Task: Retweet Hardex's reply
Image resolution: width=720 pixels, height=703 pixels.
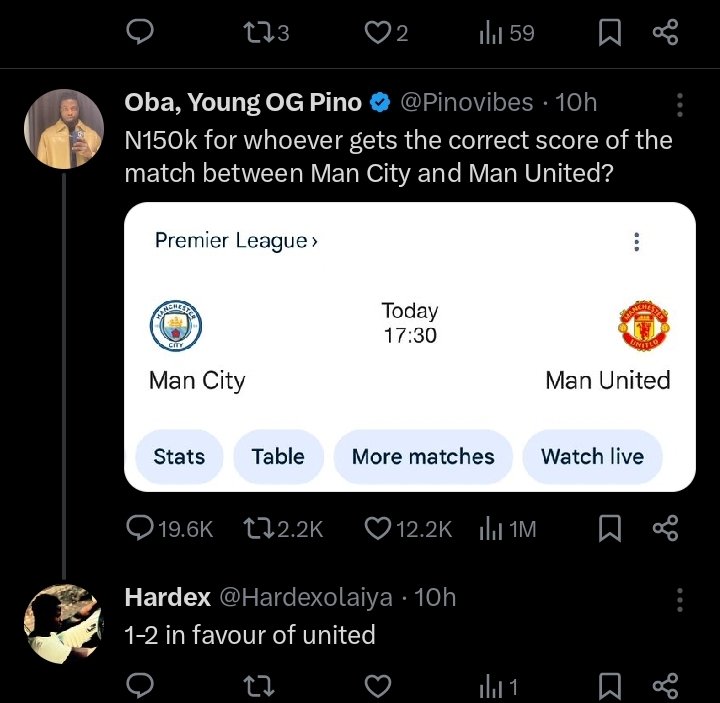Action: (x=258, y=686)
